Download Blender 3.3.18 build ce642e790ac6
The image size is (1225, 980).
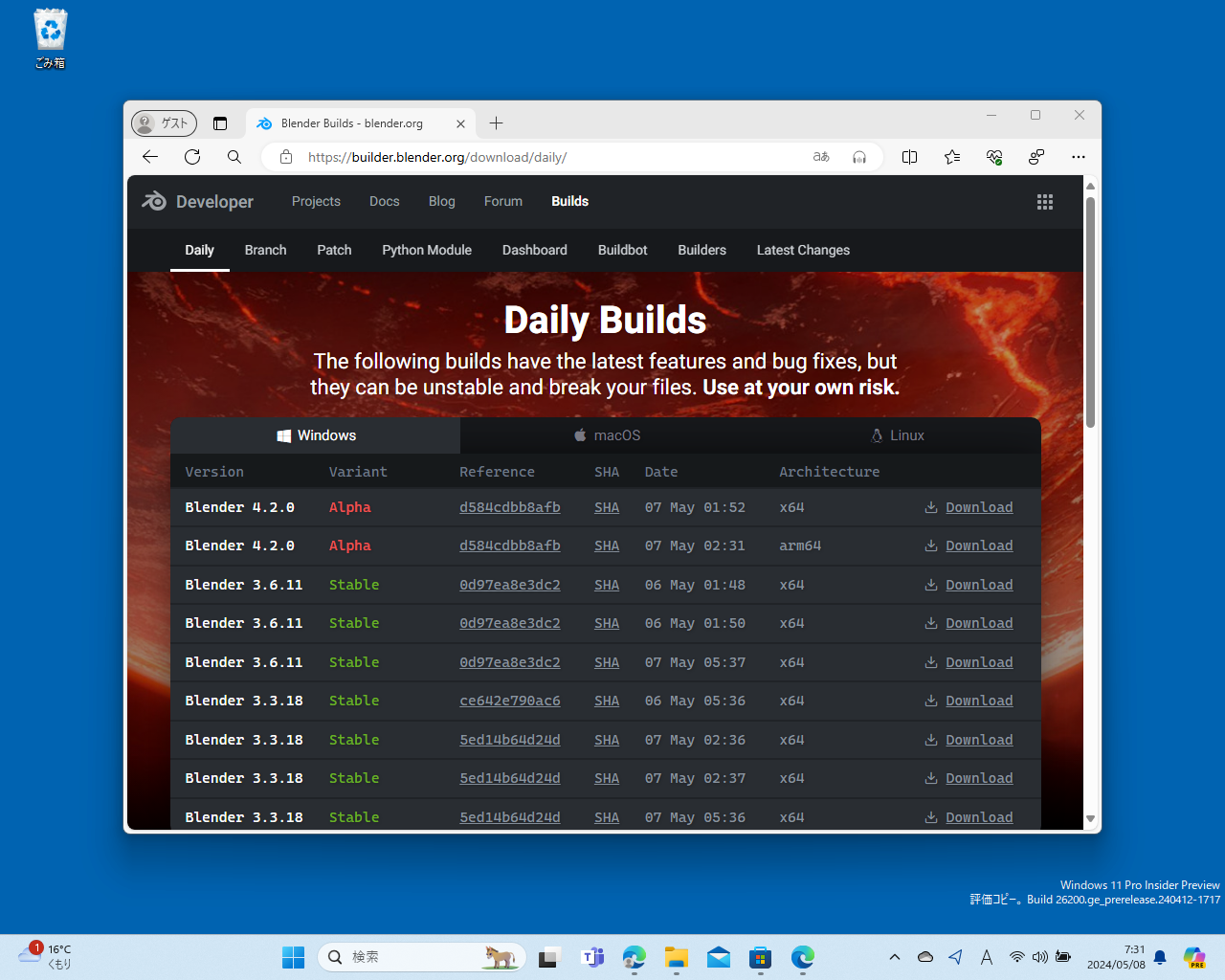tap(969, 701)
